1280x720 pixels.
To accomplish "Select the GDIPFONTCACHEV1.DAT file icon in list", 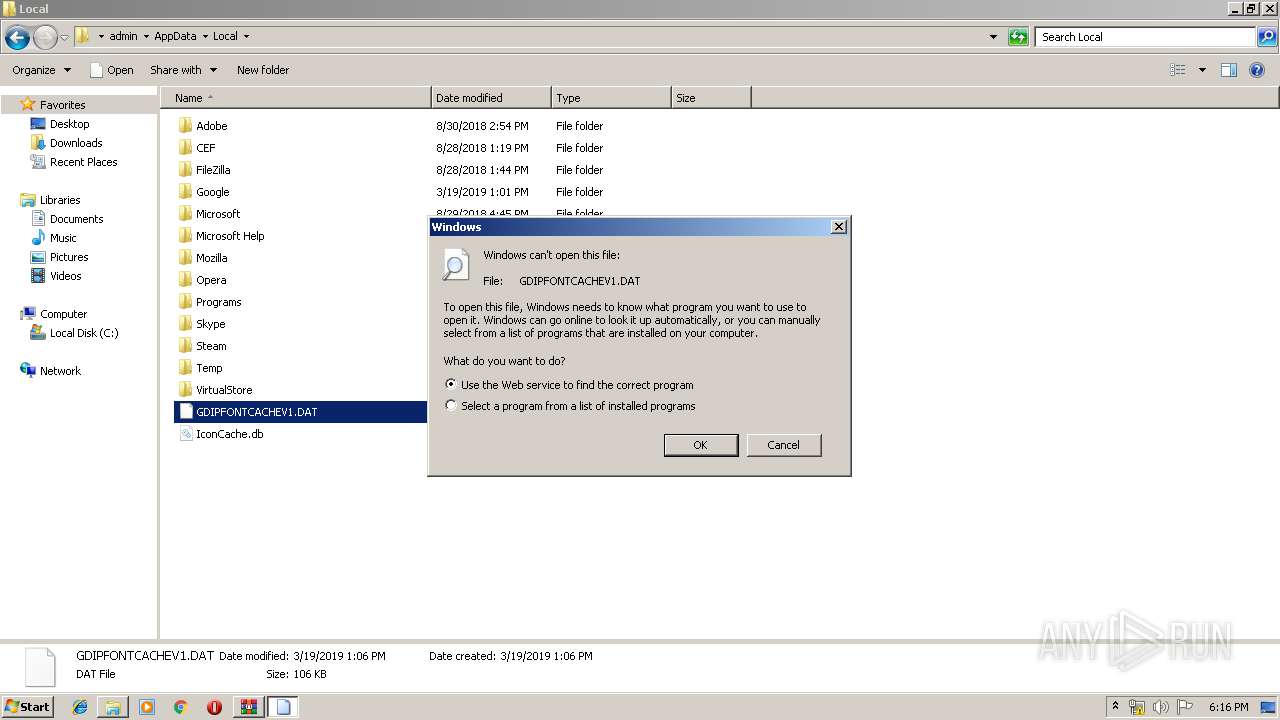I will click(x=185, y=411).
